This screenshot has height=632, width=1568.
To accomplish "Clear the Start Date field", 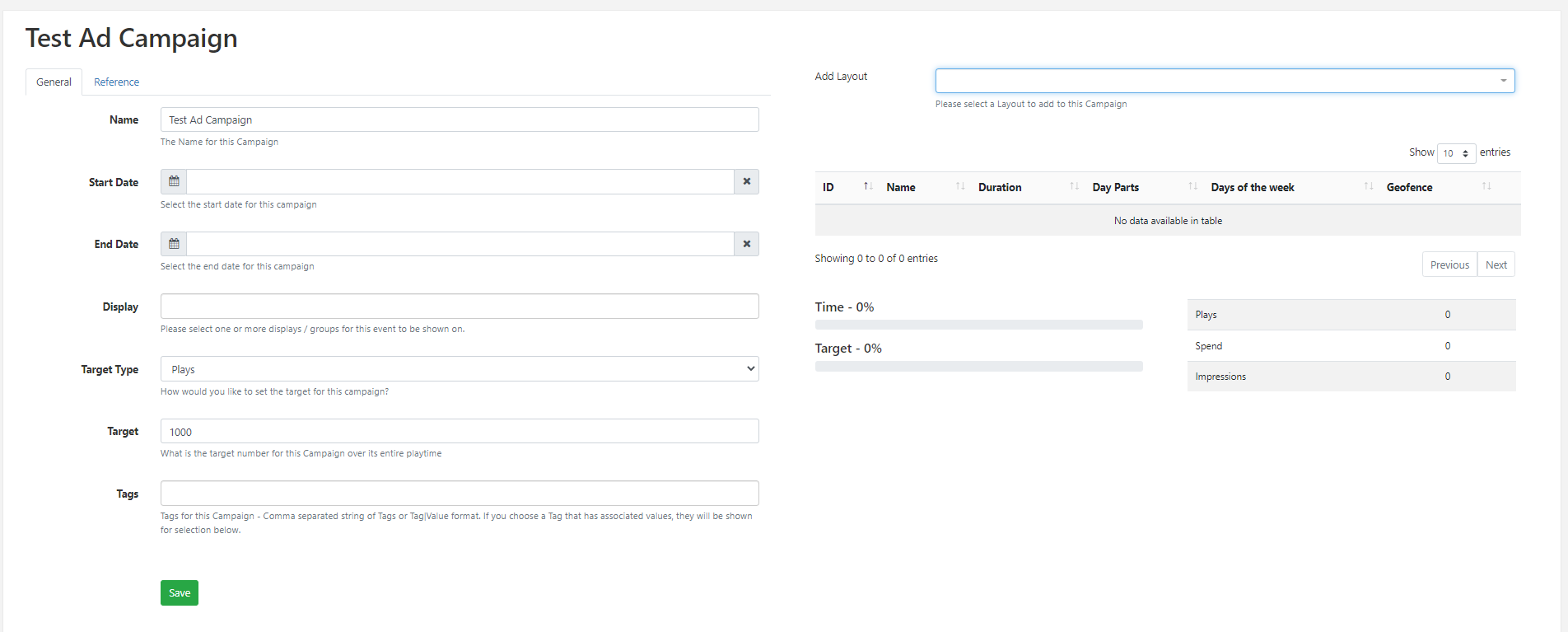I will pos(746,181).
